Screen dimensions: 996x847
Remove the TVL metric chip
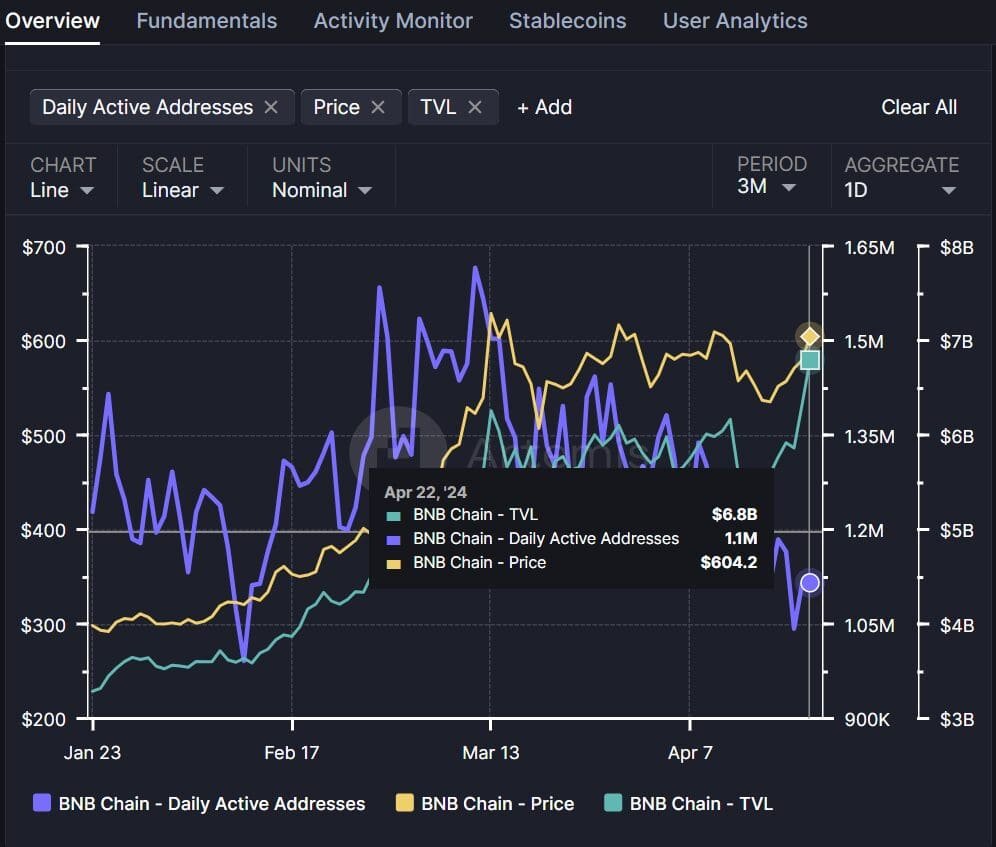coord(476,107)
